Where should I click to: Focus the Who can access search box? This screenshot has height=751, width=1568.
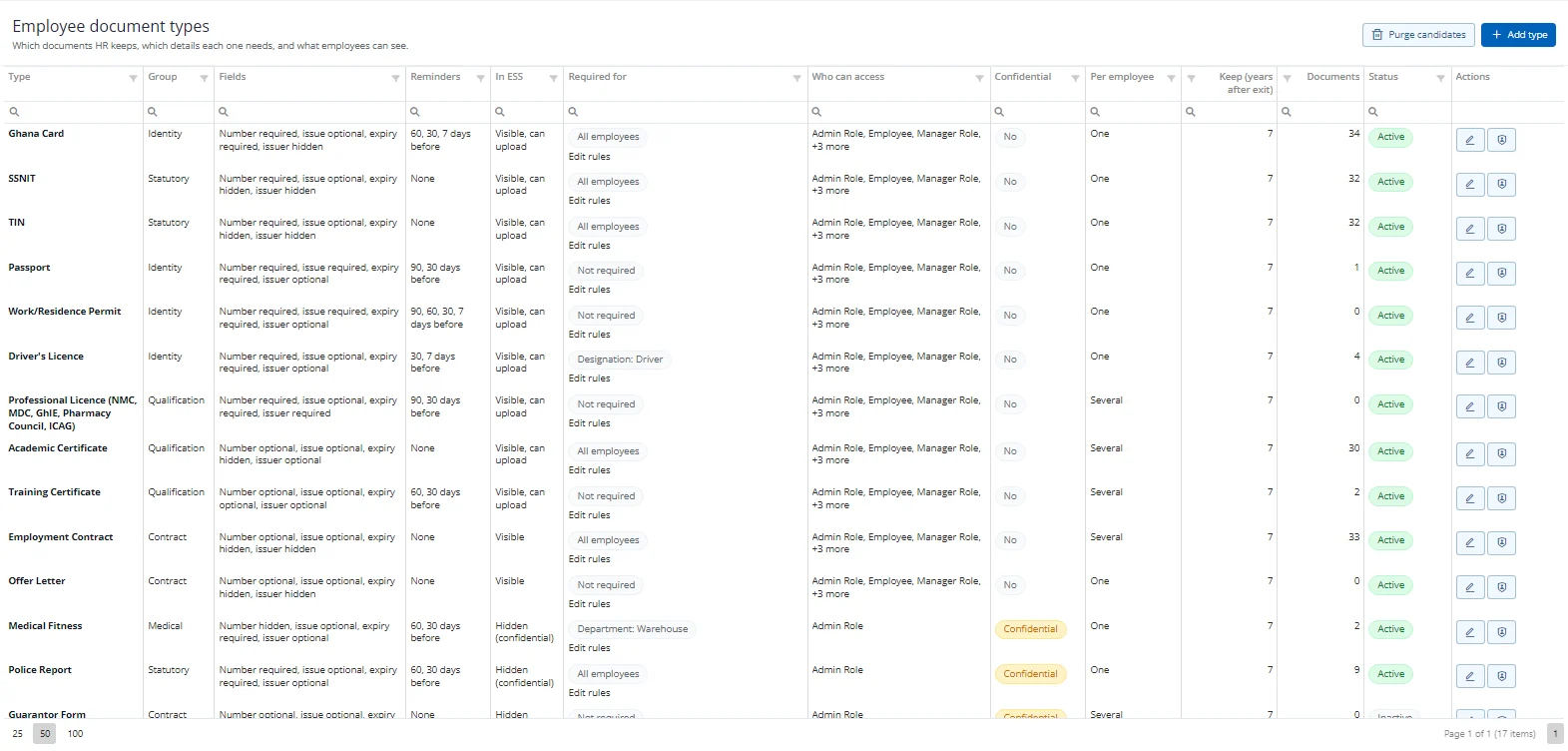tap(898, 112)
